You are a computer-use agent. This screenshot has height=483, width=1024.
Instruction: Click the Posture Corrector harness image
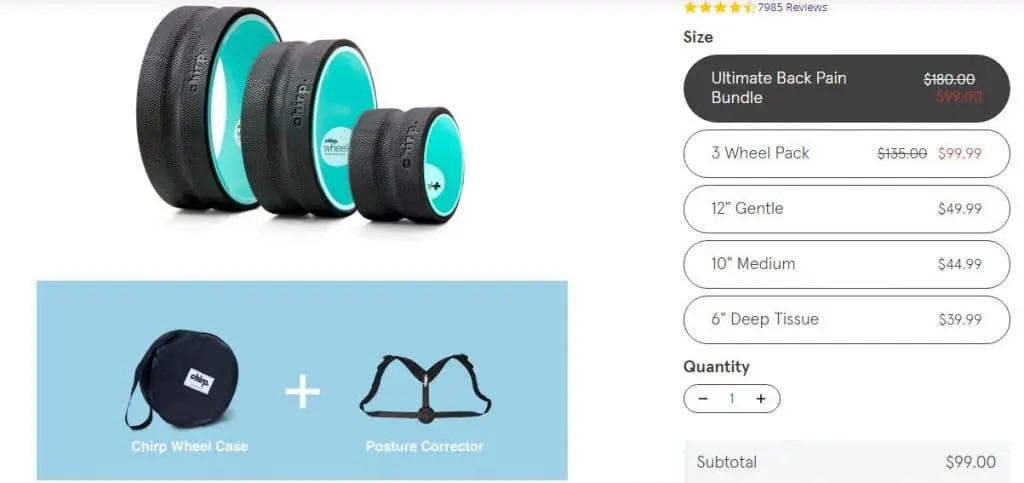pyautogui.click(x=425, y=389)
